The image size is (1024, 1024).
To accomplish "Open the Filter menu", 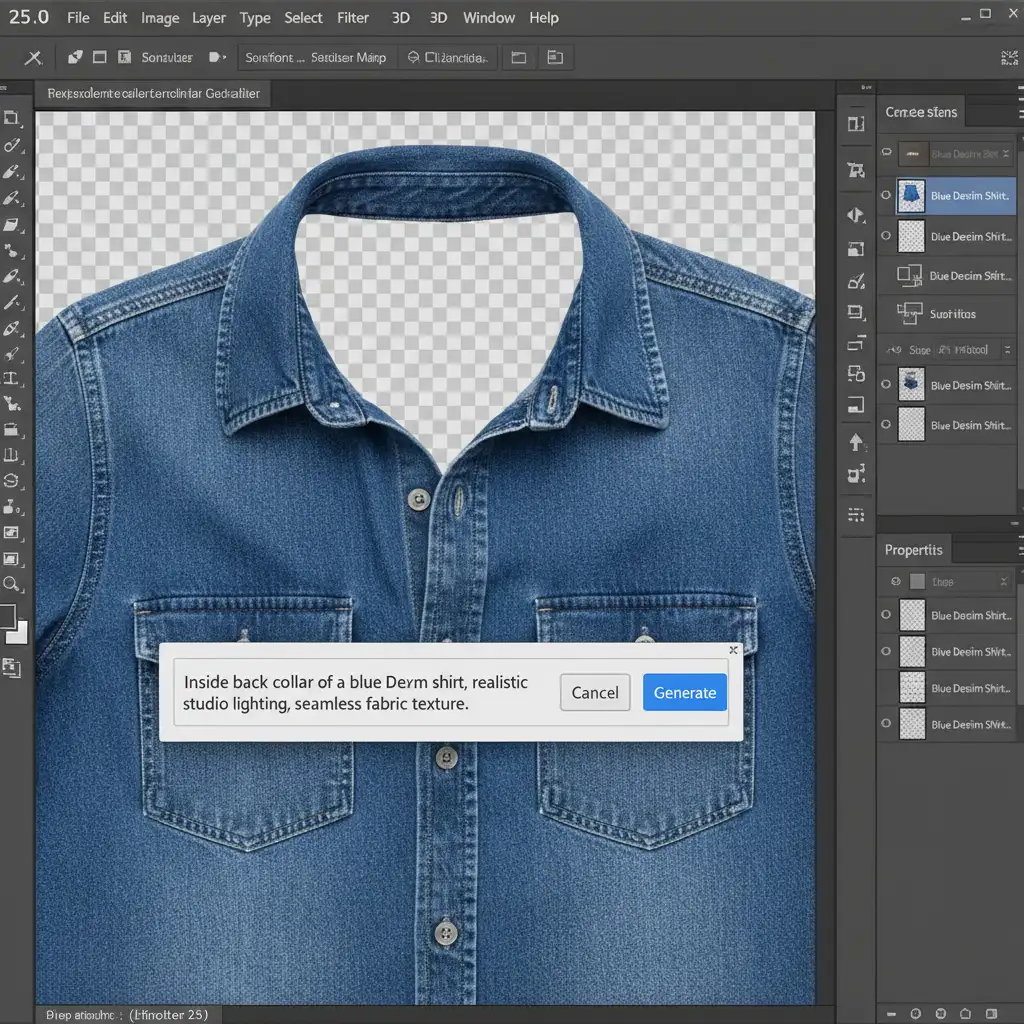I will pyautogui.click(x=353, y=18).
